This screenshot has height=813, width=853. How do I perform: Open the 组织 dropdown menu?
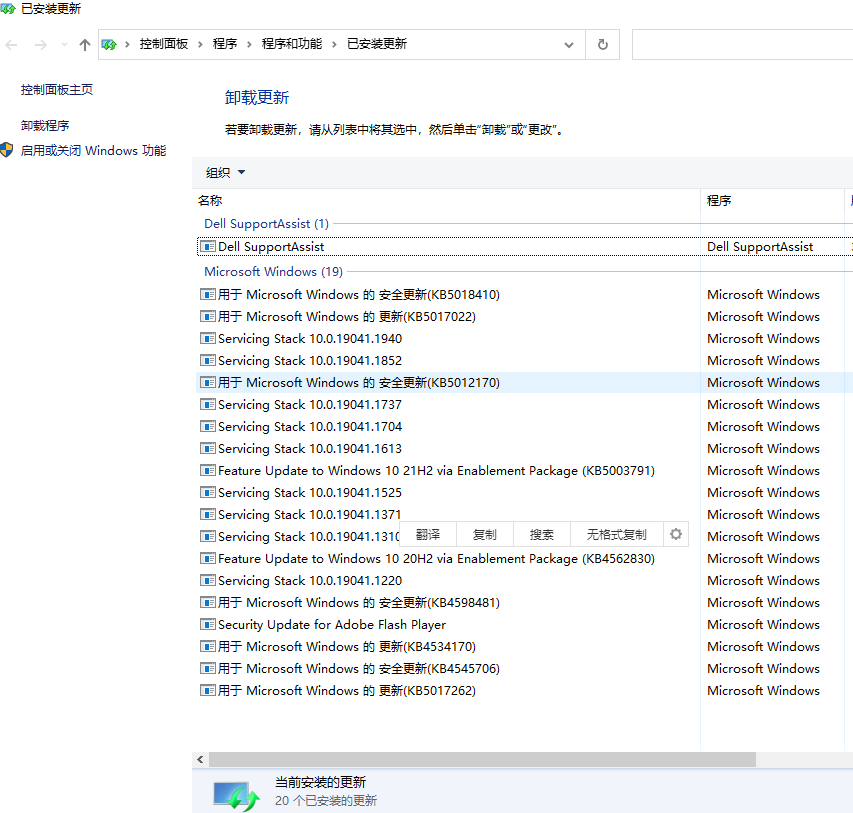tap(225, 173)
